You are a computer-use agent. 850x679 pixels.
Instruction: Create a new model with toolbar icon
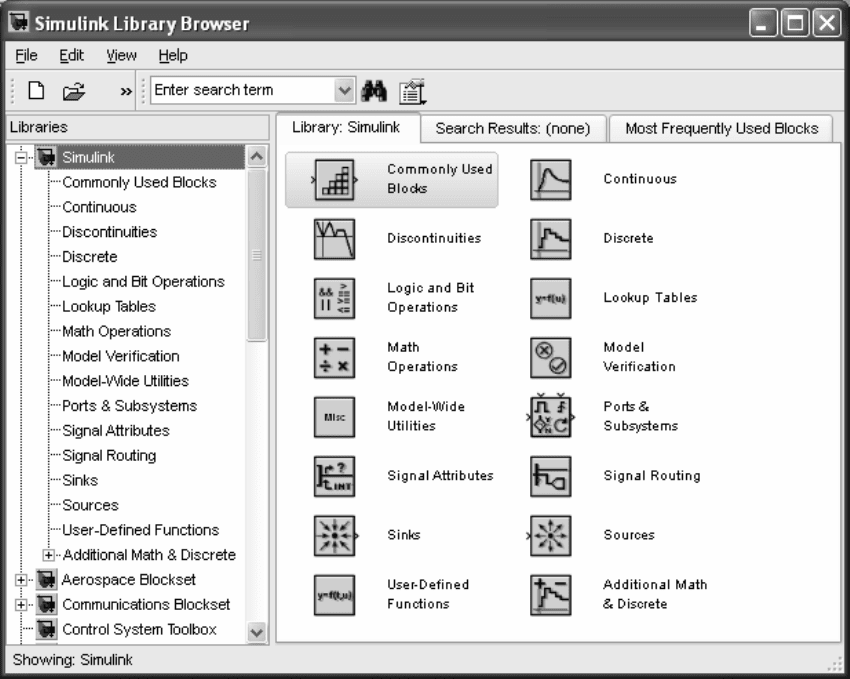[36, 90]
